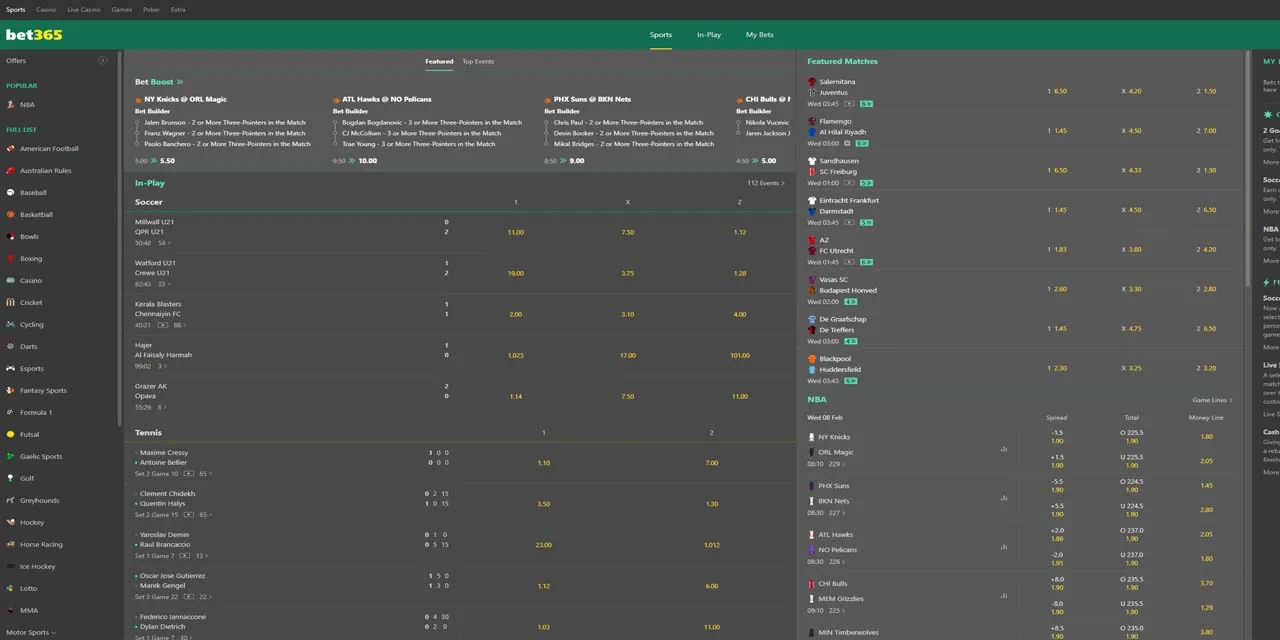Select NY Knicks money line 1.80
1280x640 pixels.
tap(1206, 437)
